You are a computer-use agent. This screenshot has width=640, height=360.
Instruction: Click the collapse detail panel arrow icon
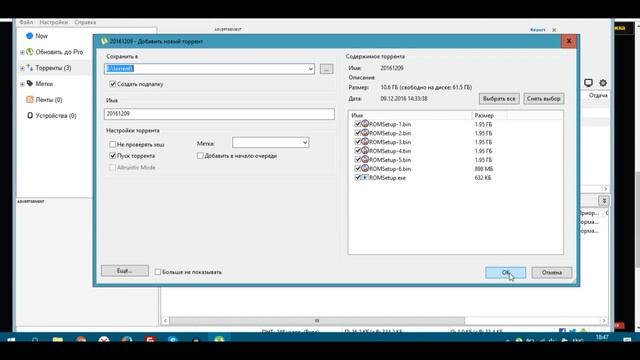pos(604,201)
